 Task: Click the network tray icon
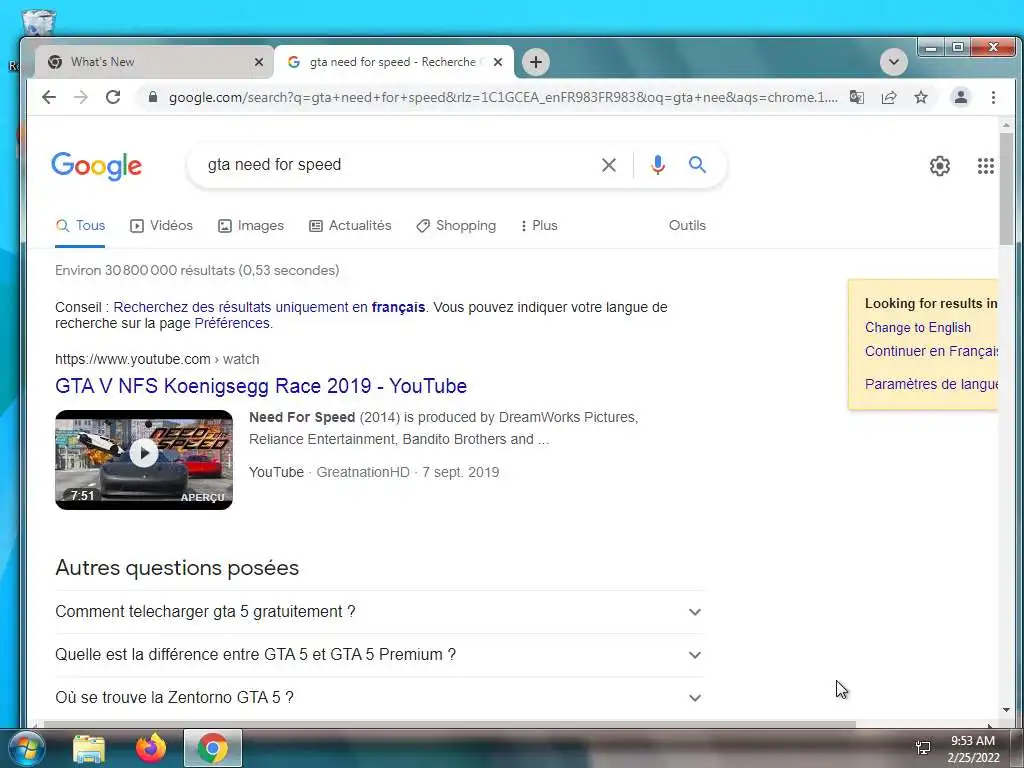pos(923,748)
